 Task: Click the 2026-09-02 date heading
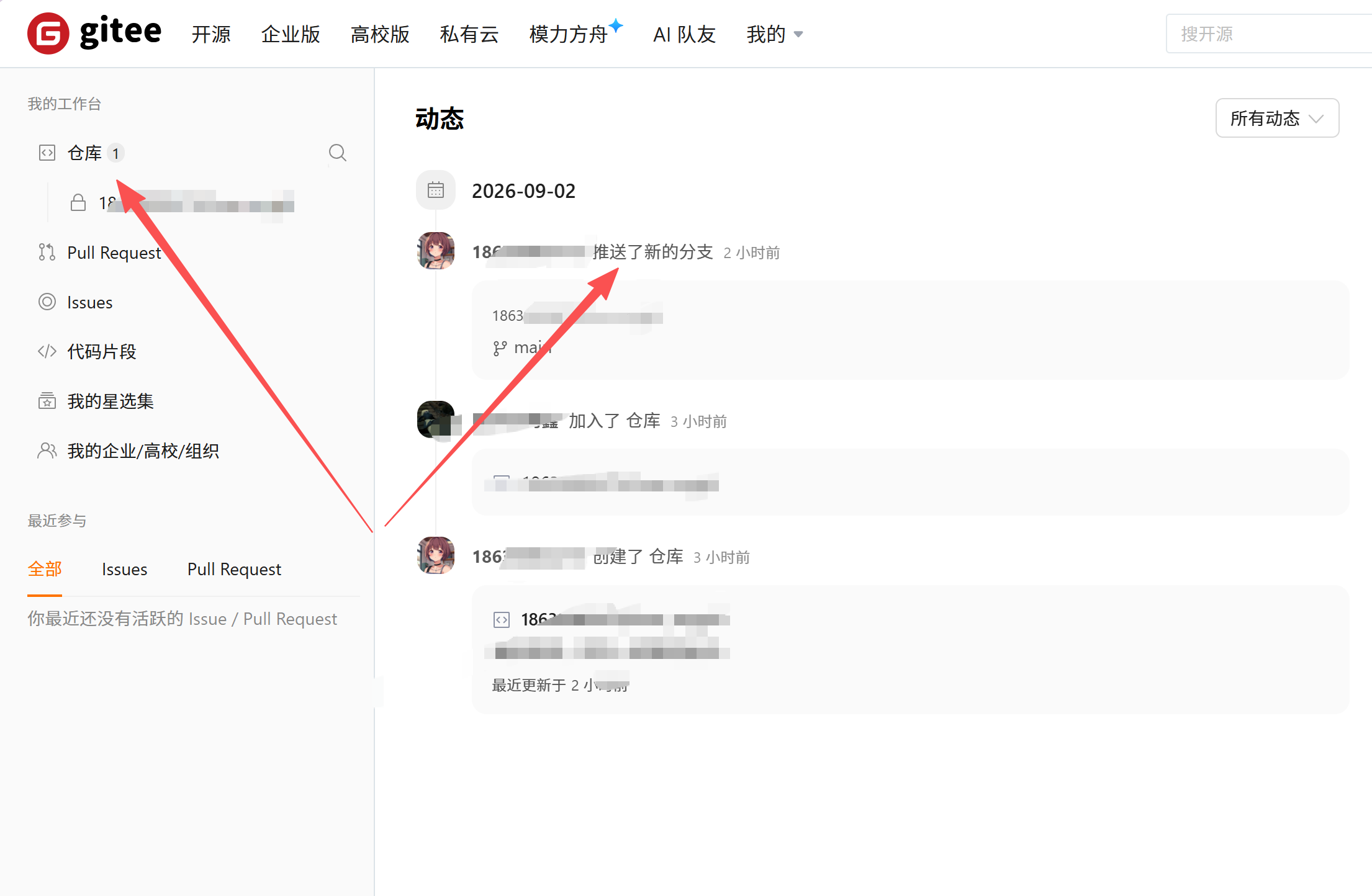[x=523, y=190]
